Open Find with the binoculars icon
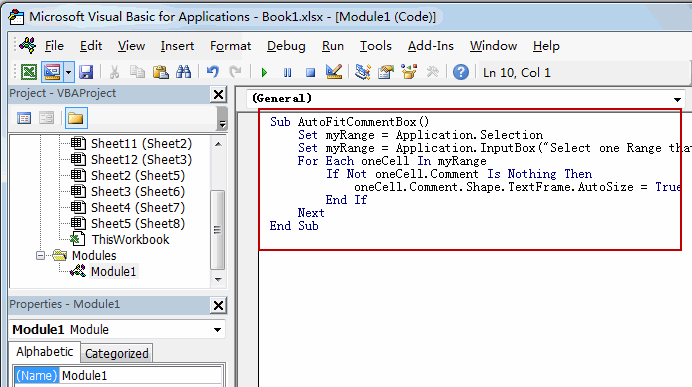 184,71
